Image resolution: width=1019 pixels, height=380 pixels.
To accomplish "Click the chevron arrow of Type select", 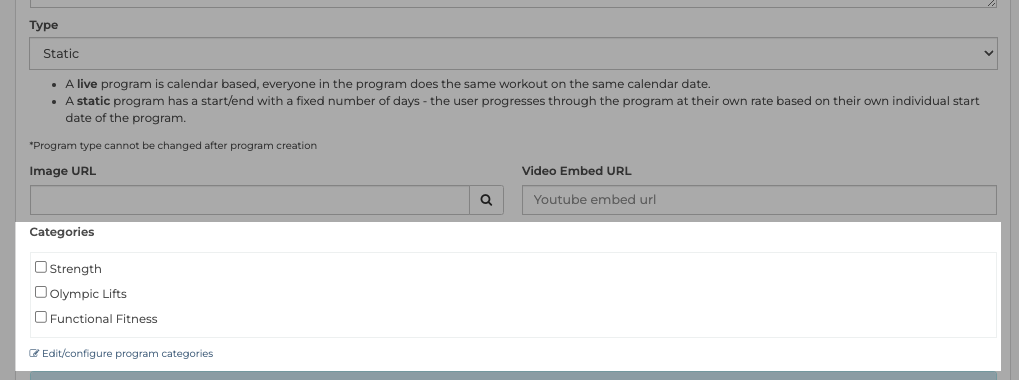I will 988,53.
